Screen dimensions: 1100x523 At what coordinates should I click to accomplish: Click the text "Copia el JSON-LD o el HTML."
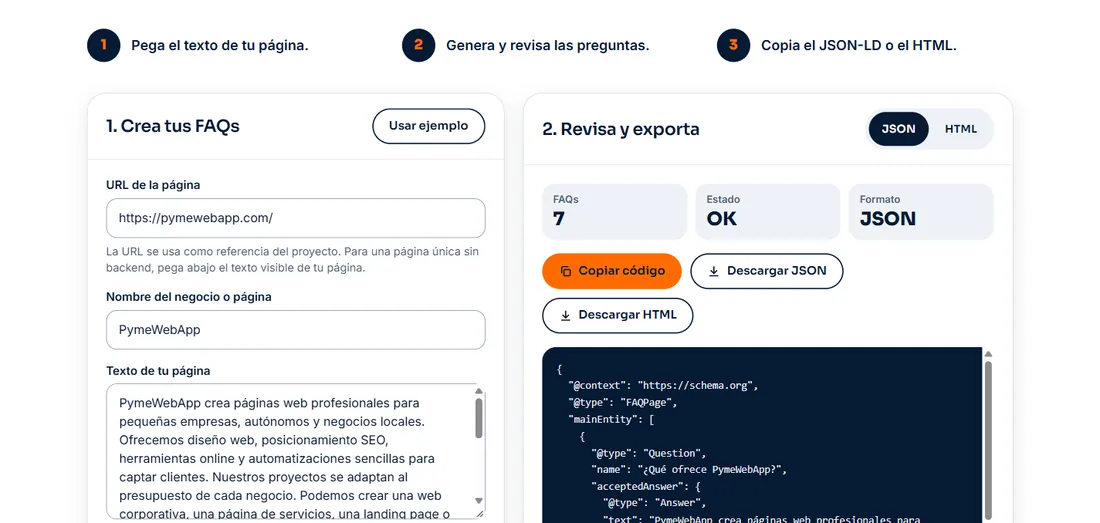(x=859, y=46)
